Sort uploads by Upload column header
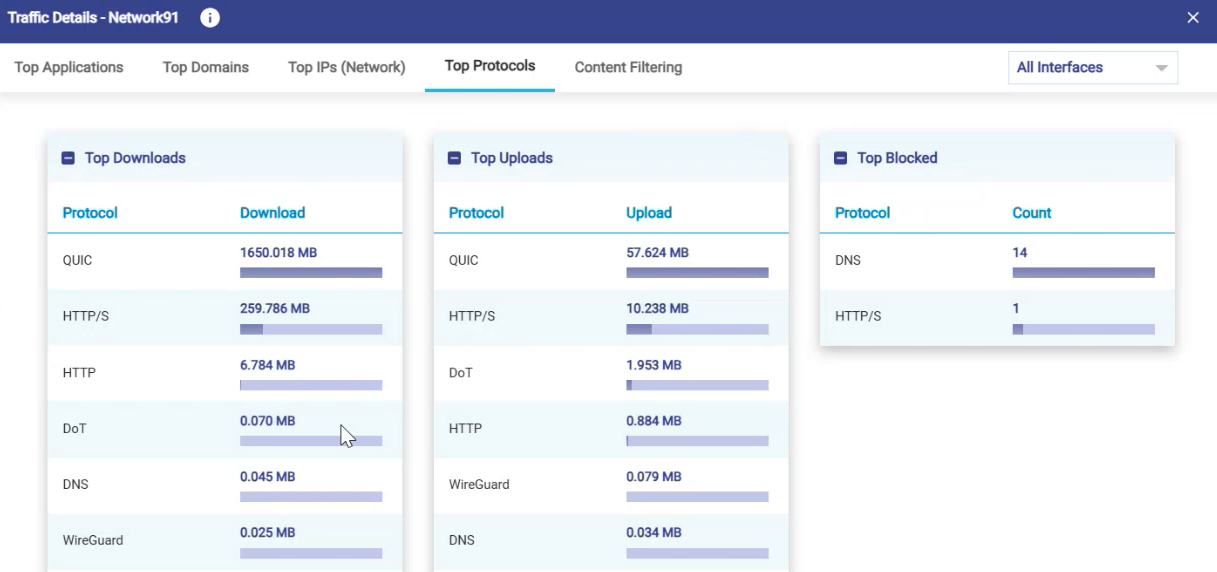Screen dimensions: 1217x572 (x=649, y=213)
